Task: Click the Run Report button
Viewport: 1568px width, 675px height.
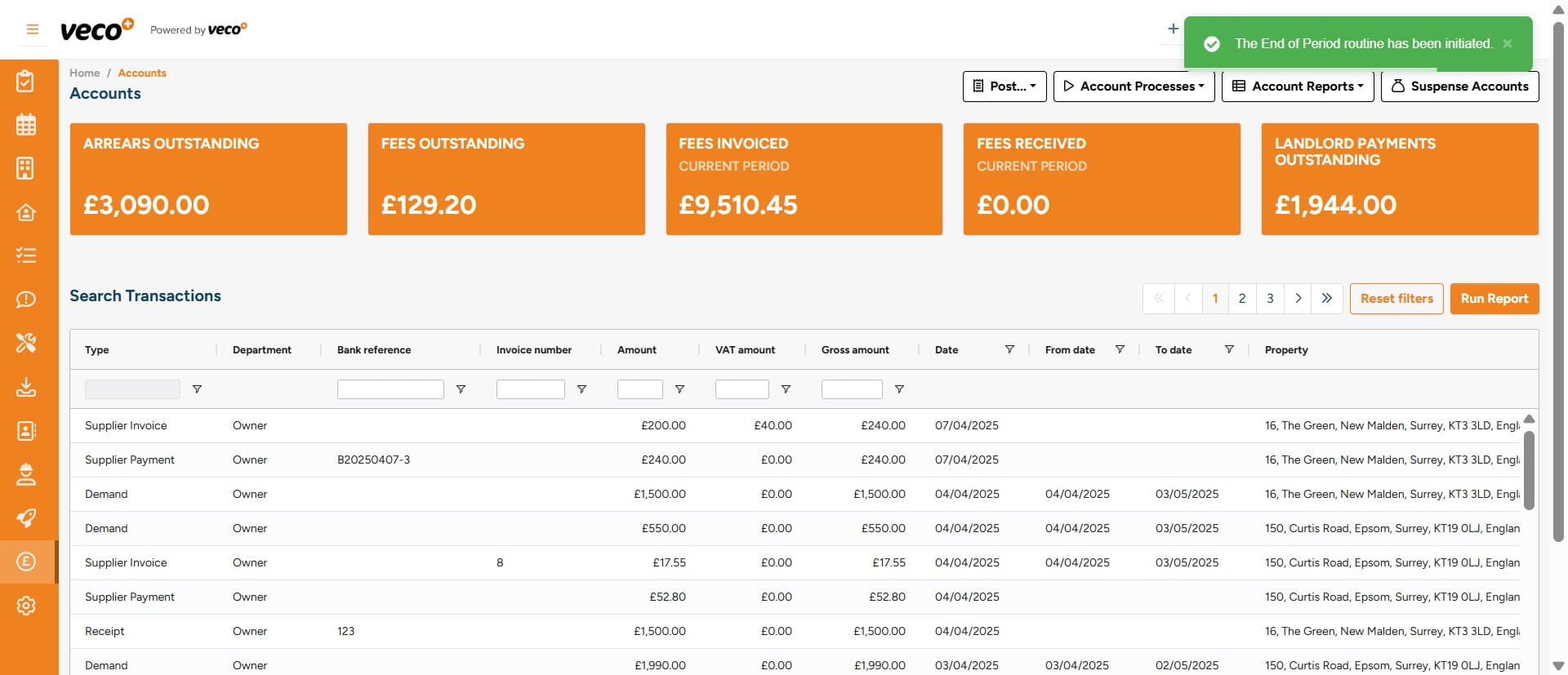Action: click(1494, 299)
